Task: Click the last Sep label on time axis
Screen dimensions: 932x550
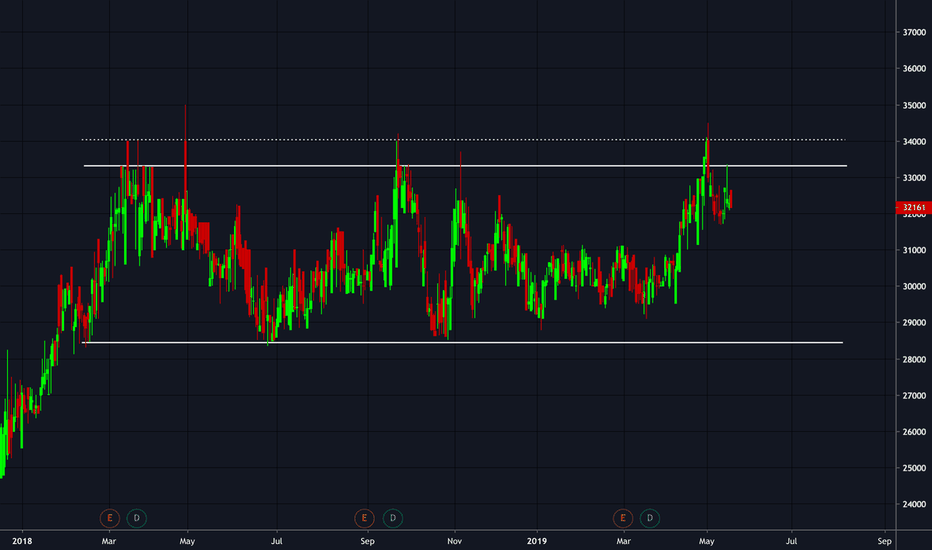Action: coord(884,541)
